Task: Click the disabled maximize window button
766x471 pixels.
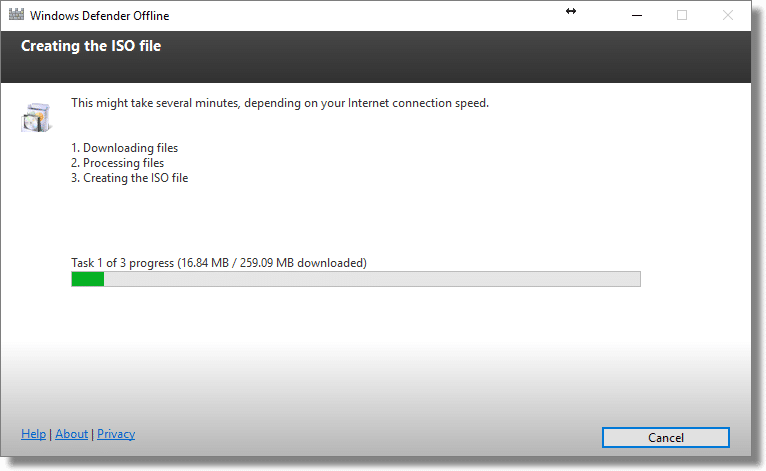Action: point(682,15)
